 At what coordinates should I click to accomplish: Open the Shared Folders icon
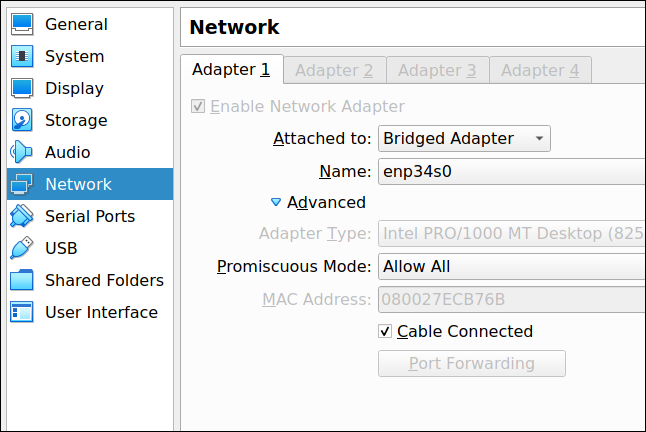tap(22, 280)
